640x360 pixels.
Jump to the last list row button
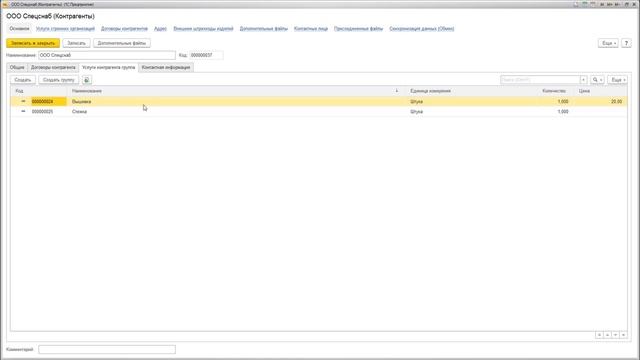(x=623, y=335)
